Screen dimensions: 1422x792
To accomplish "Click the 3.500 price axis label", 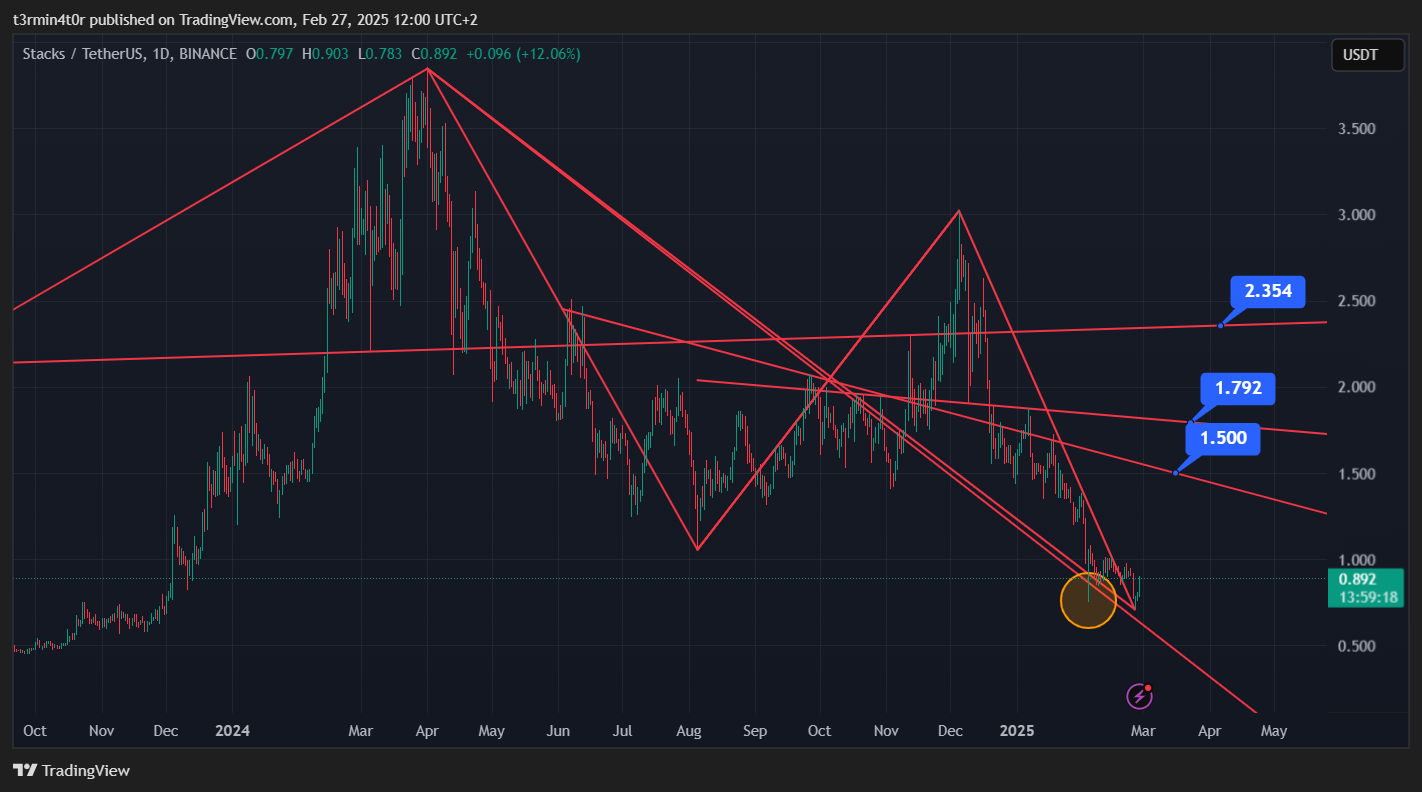I will coord(1357,129).
